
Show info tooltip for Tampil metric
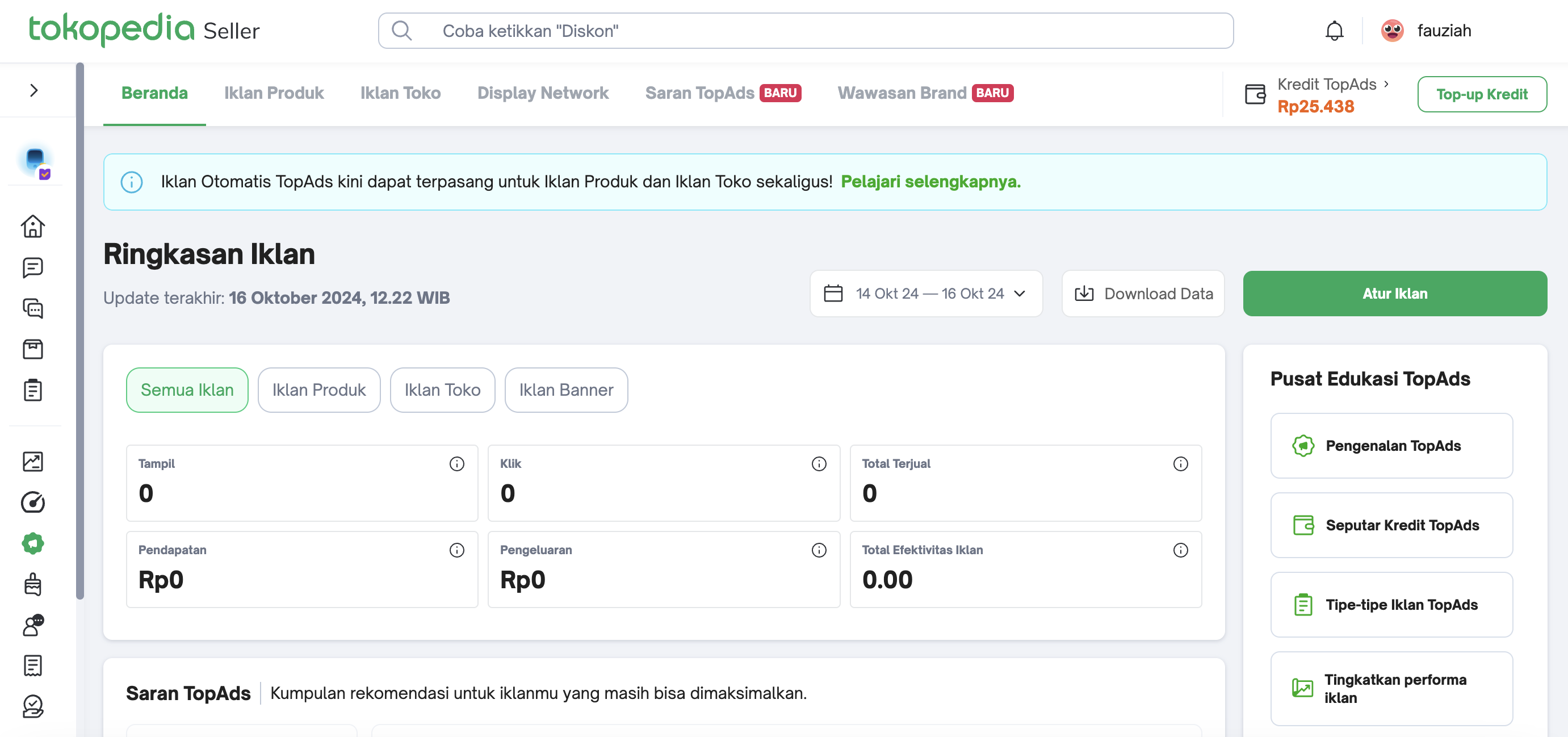pyautogui.click(x=456, y=464)
